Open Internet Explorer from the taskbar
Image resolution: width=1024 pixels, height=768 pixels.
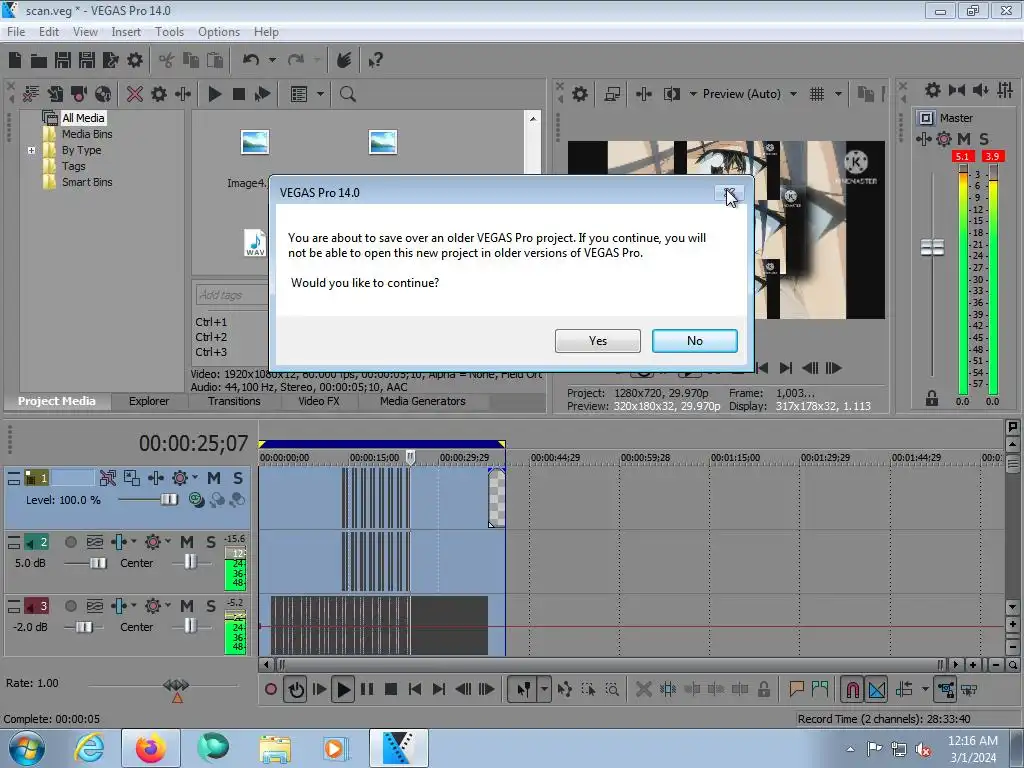click(x=89, y=748)
